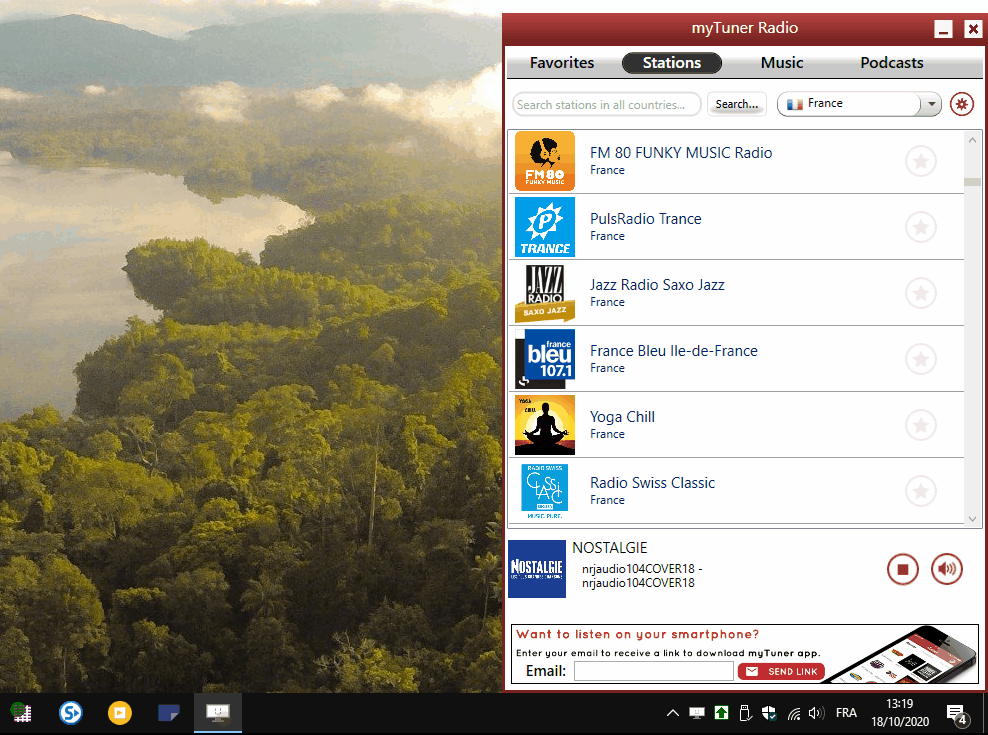Viewport: 988px width, 735px height.
Task: Toggle the Yoga Chill favorite star
Action: 921,425
